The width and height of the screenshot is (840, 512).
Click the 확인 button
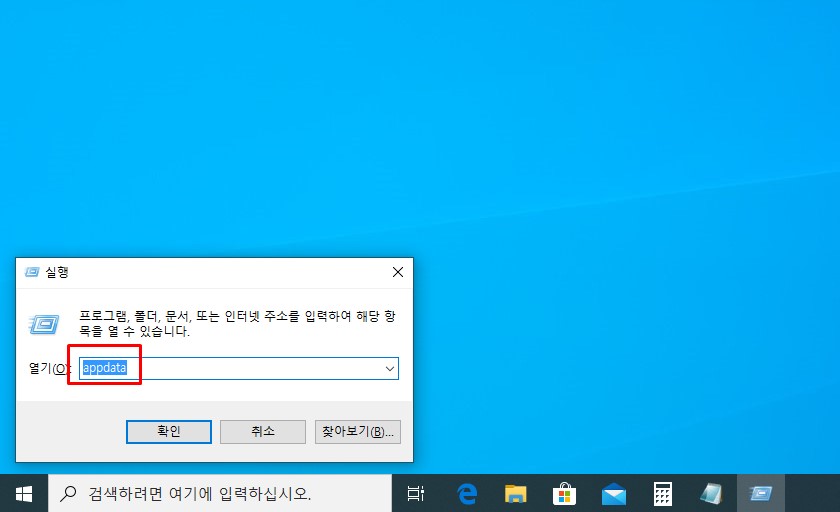[x=169, y=432]
